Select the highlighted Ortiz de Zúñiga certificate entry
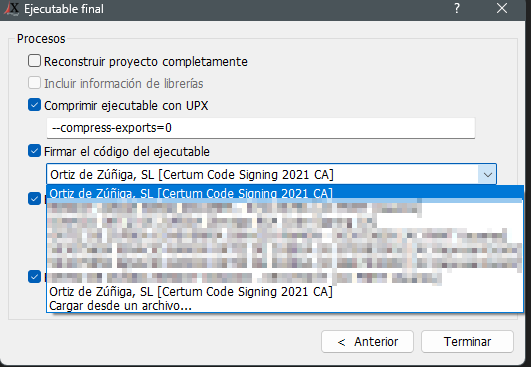Screen dimensions: 531x367 285,193
